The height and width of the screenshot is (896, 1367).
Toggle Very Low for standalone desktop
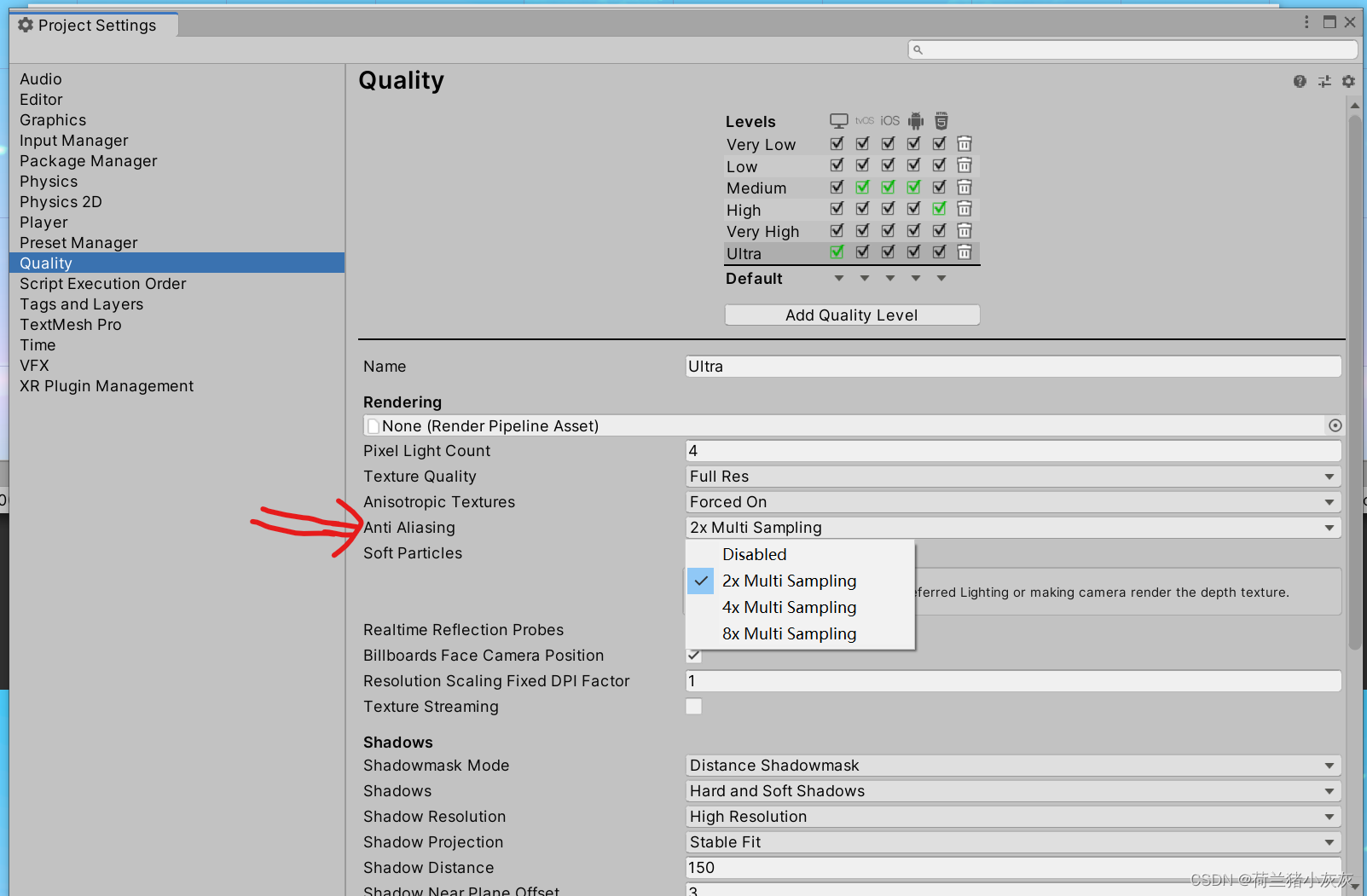(x=837, y=143)
